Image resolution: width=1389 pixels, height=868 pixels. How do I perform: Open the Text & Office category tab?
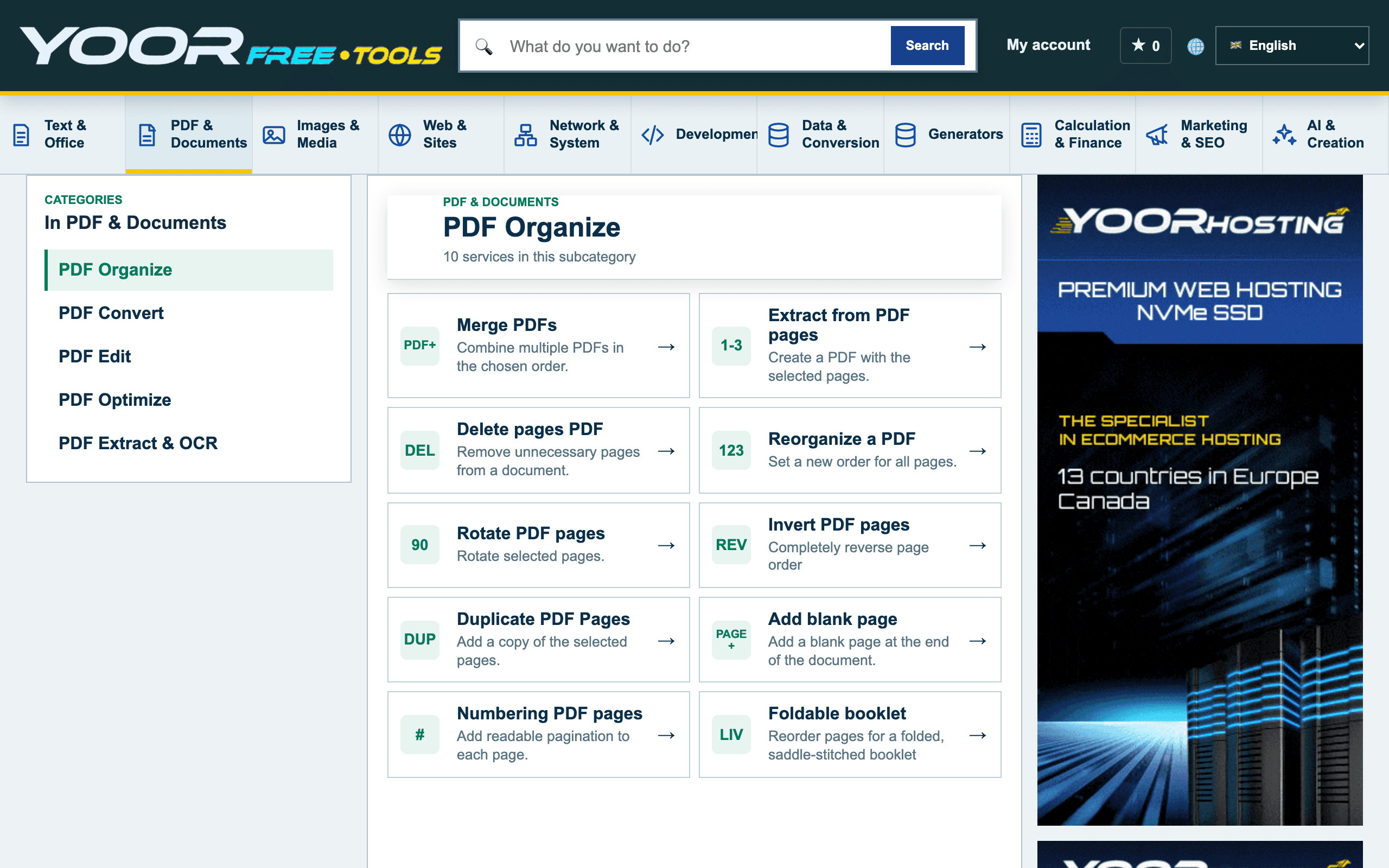63,135
